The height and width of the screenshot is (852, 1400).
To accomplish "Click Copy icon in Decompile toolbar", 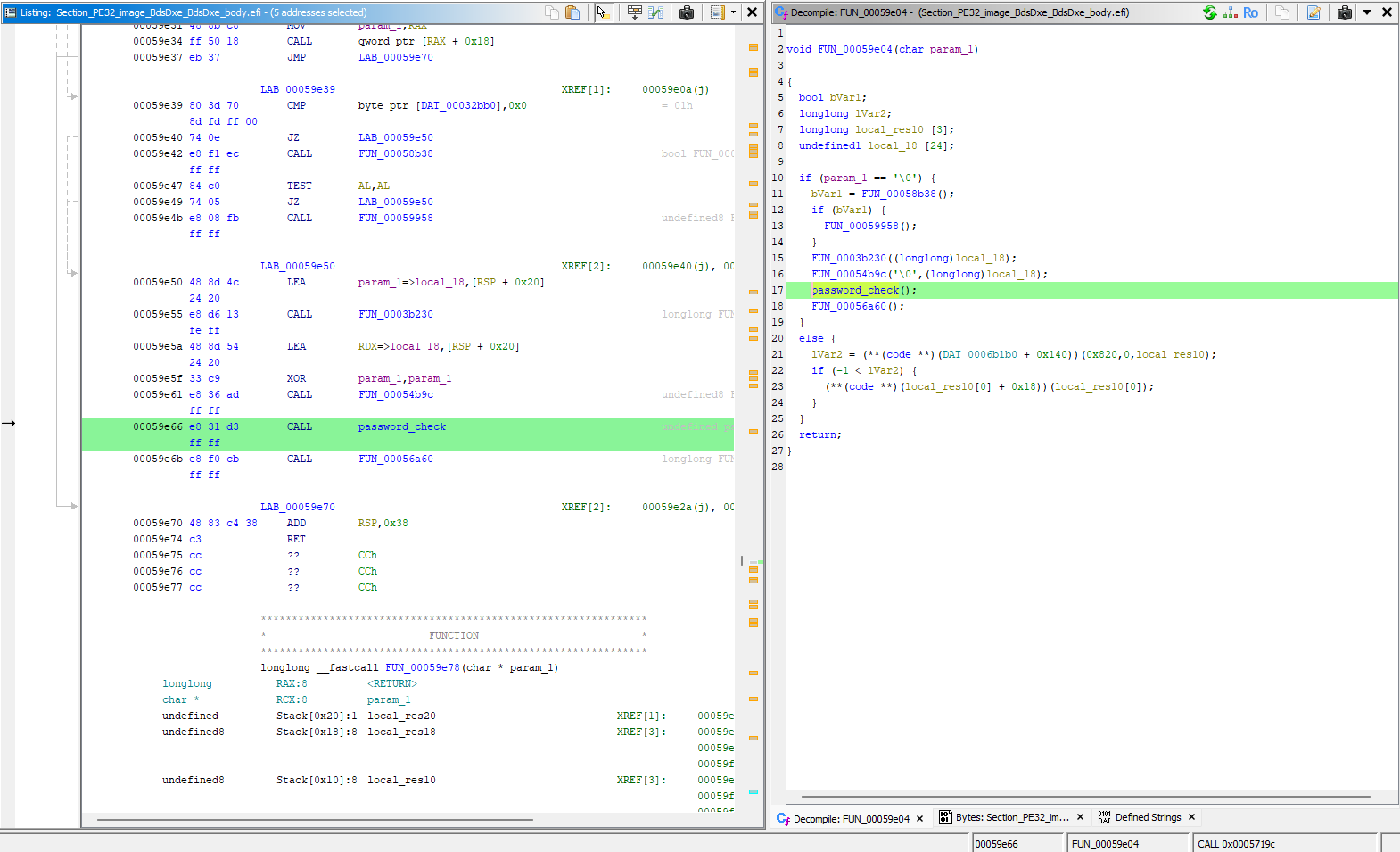I will pos(1282,12).
